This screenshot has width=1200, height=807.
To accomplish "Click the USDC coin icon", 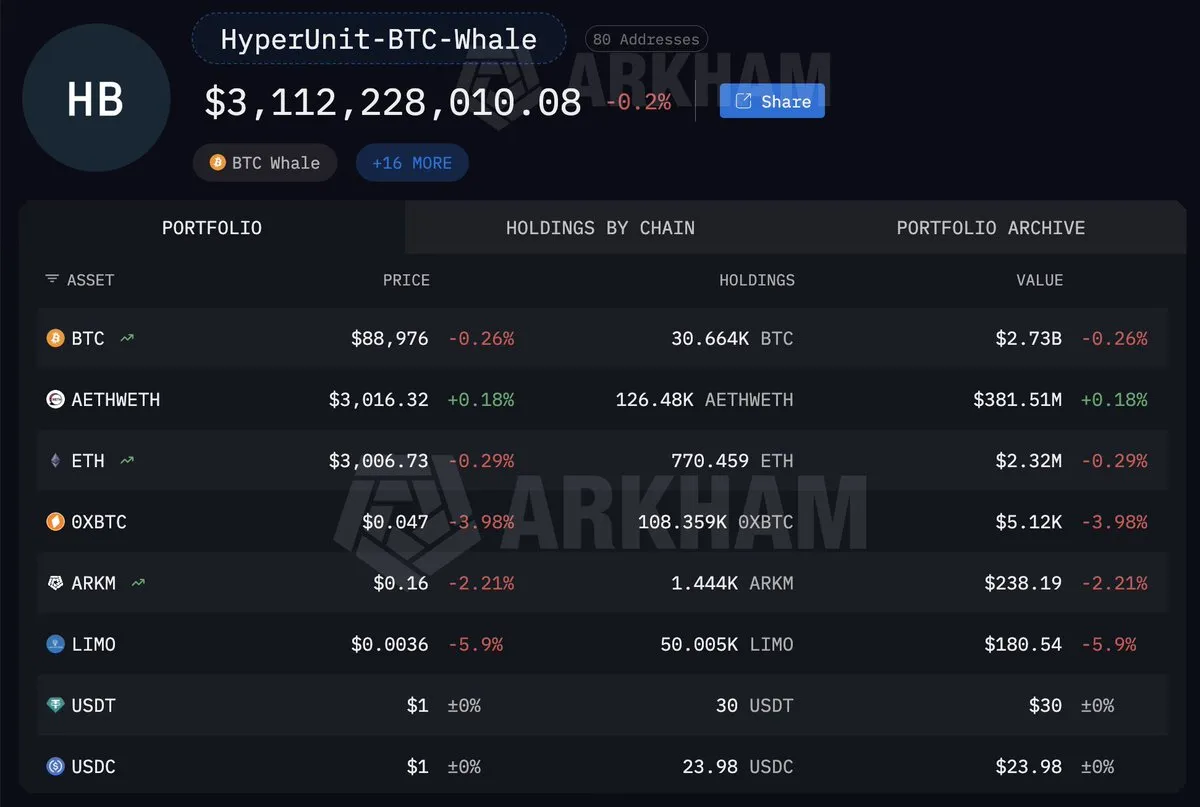I will 55,767.
